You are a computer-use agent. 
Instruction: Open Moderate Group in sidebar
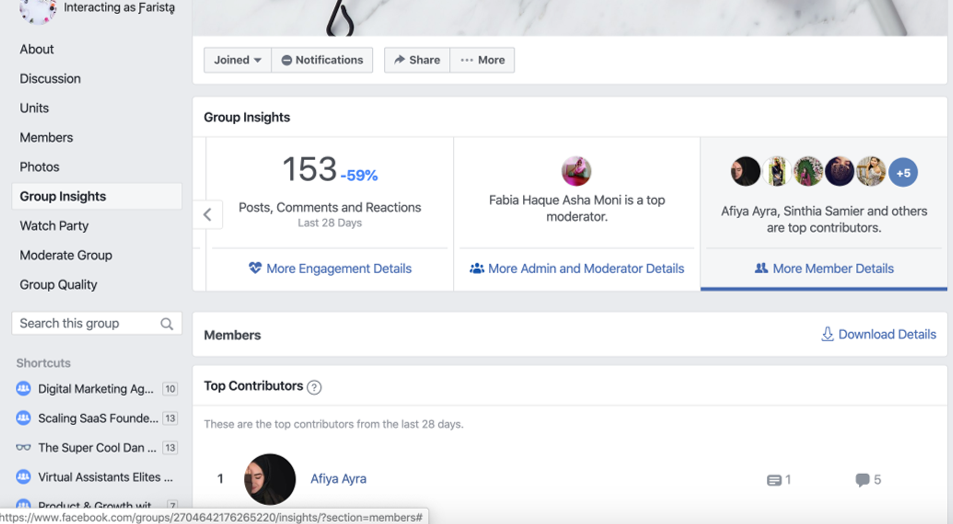[x=66, y=255]
